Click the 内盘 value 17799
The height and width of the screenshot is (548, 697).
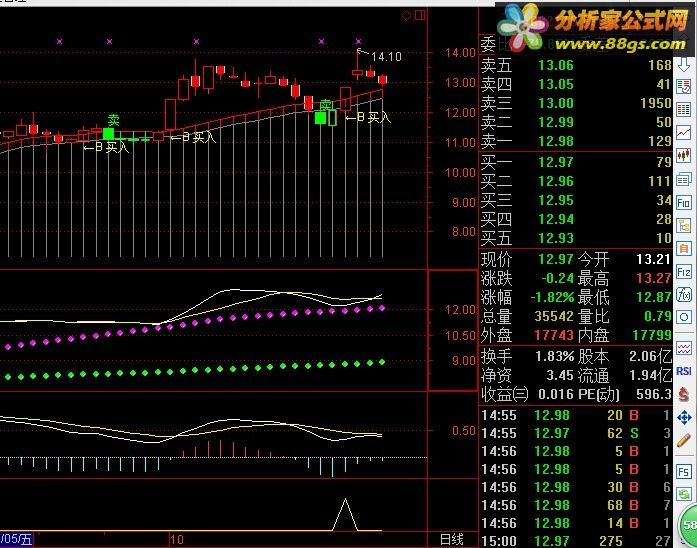coord(652,335)
